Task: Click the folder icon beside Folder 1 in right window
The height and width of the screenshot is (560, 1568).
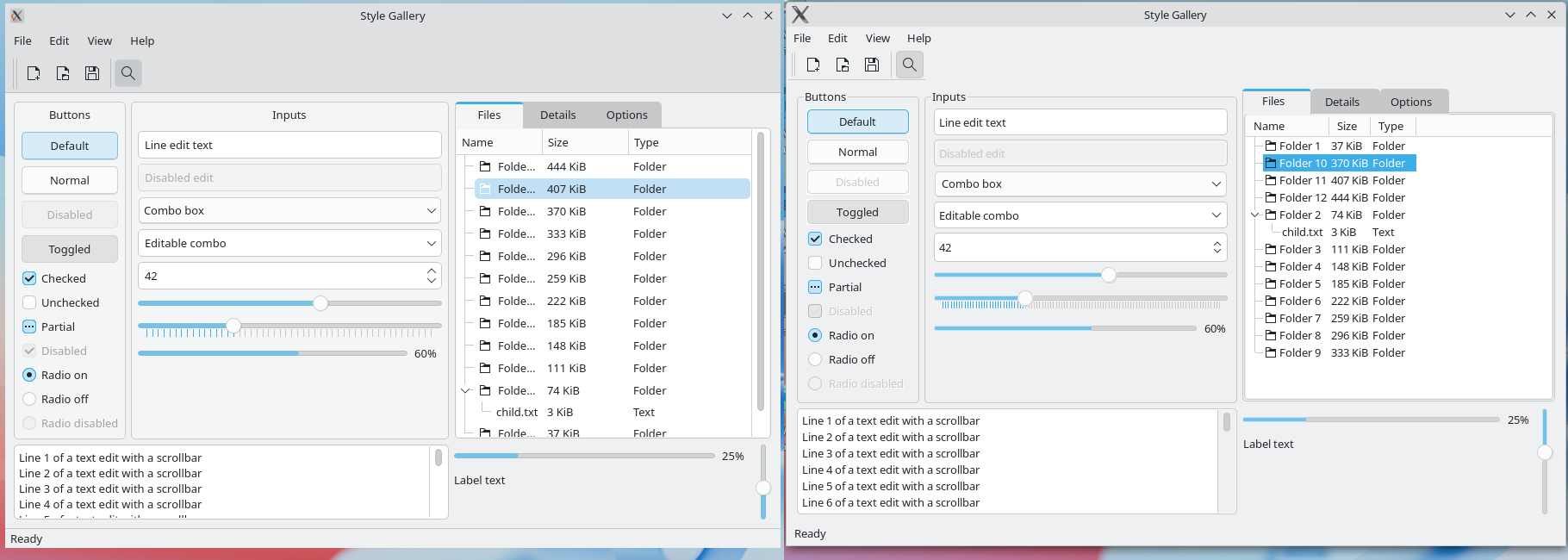Action: pos(1271,146)
